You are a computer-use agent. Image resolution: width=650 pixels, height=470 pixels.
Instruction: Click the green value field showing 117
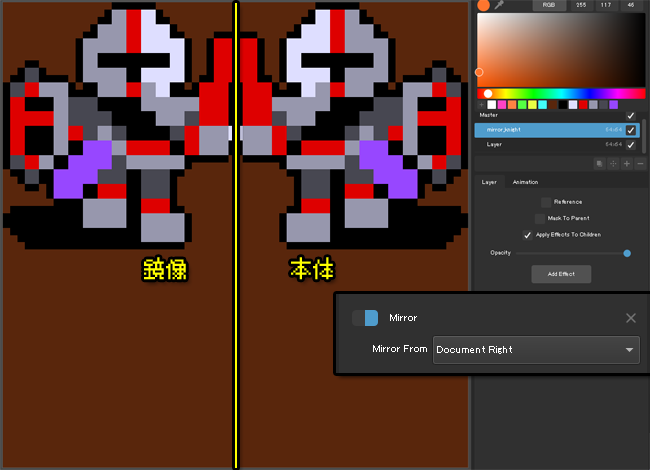click(x=606, y=5)
